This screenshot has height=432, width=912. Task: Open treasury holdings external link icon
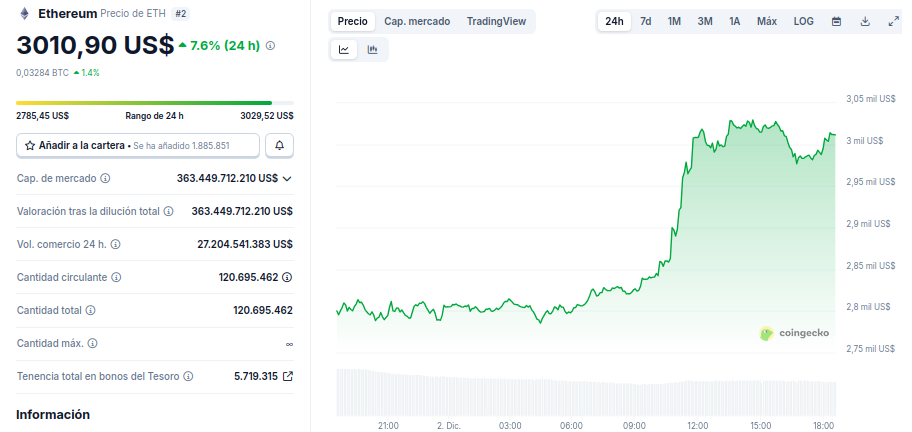pyautogui.click(x=288, y=376)
